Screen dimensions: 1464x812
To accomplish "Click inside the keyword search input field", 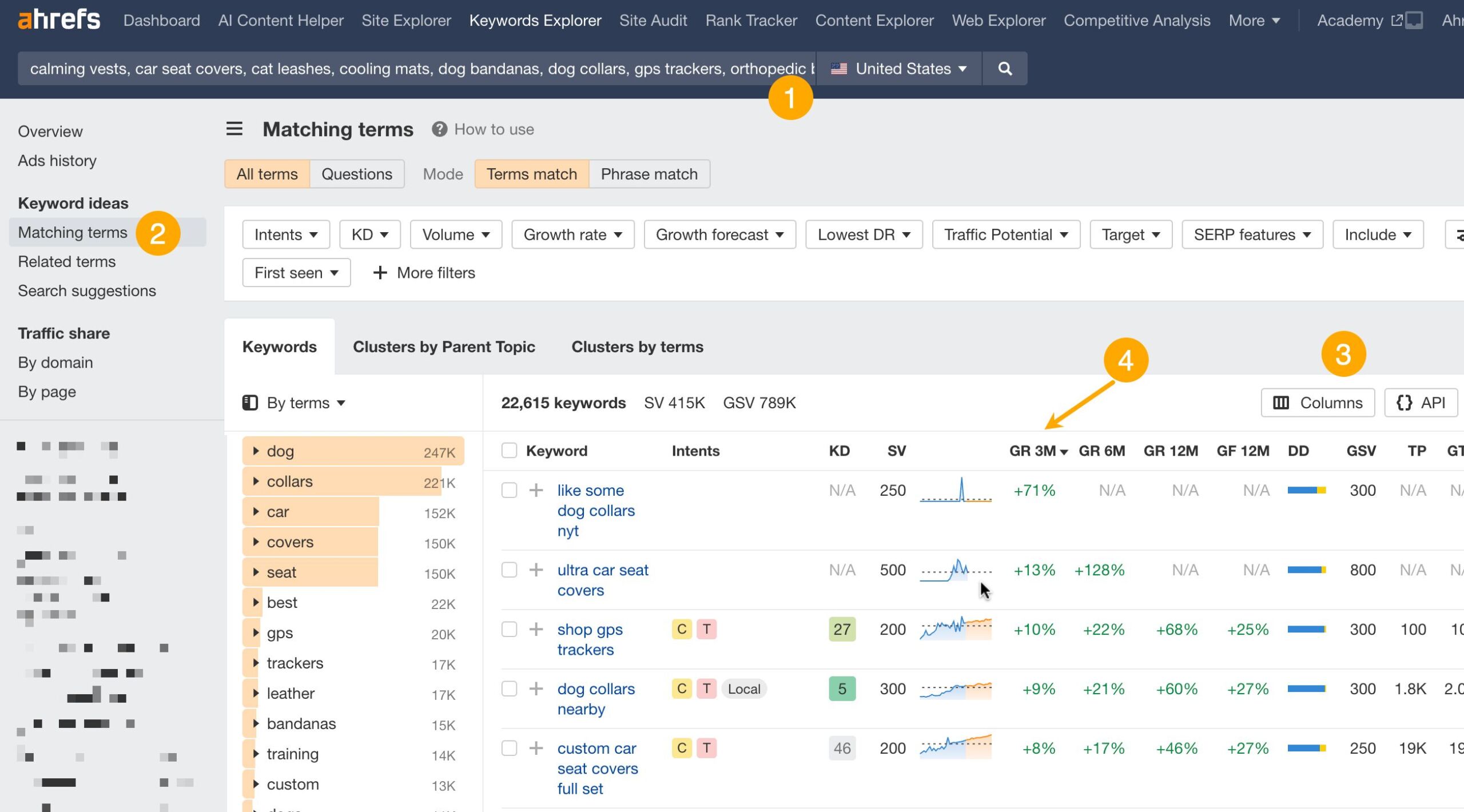I will (400, 68).
